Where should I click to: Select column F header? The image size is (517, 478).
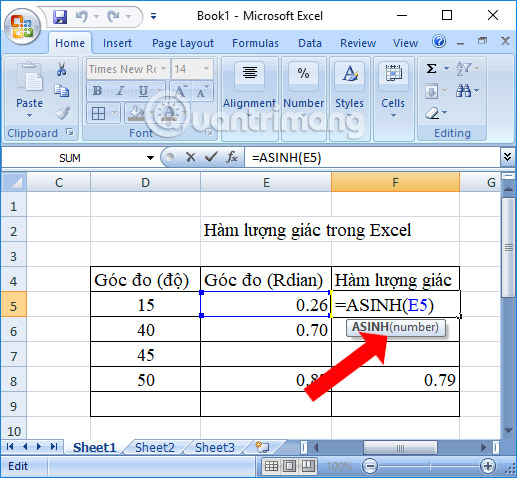(x=395, y=182)
